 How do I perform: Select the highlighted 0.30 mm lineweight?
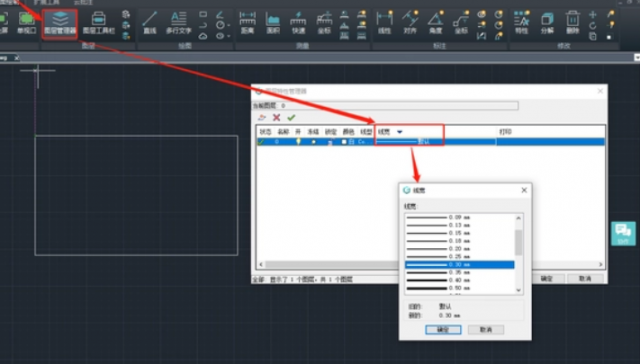point(460,265)
